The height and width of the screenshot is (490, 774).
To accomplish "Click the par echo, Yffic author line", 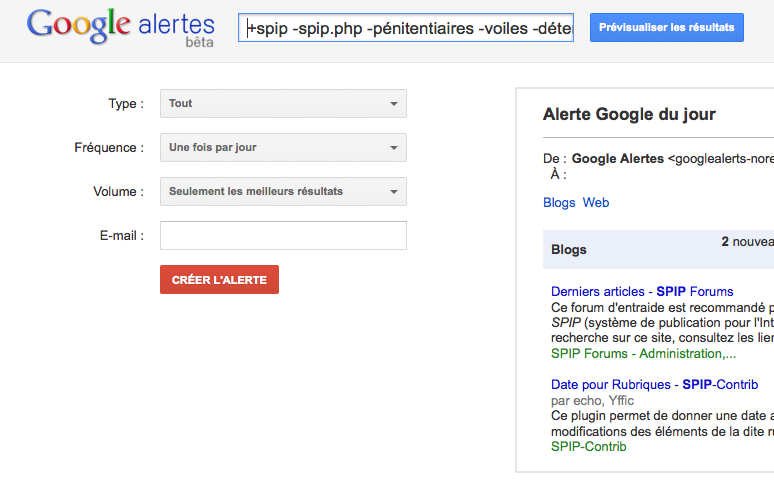I will (x=592, y=401).
